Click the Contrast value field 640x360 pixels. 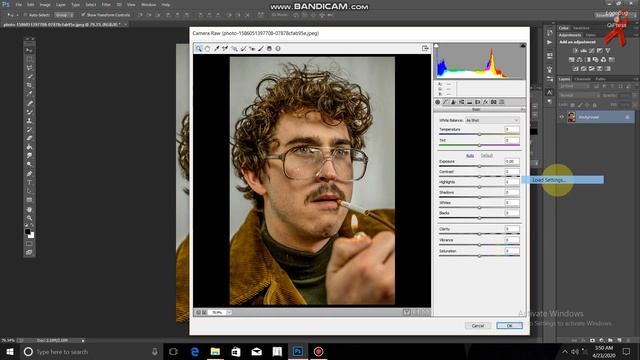(x=512, y=172)
